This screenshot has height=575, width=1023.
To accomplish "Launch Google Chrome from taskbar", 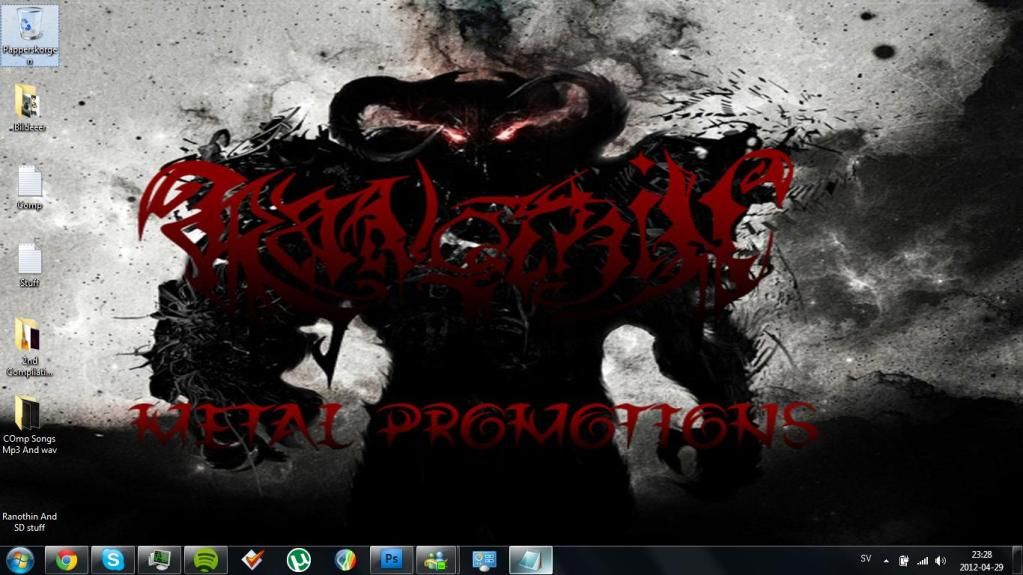I will 66,561.
